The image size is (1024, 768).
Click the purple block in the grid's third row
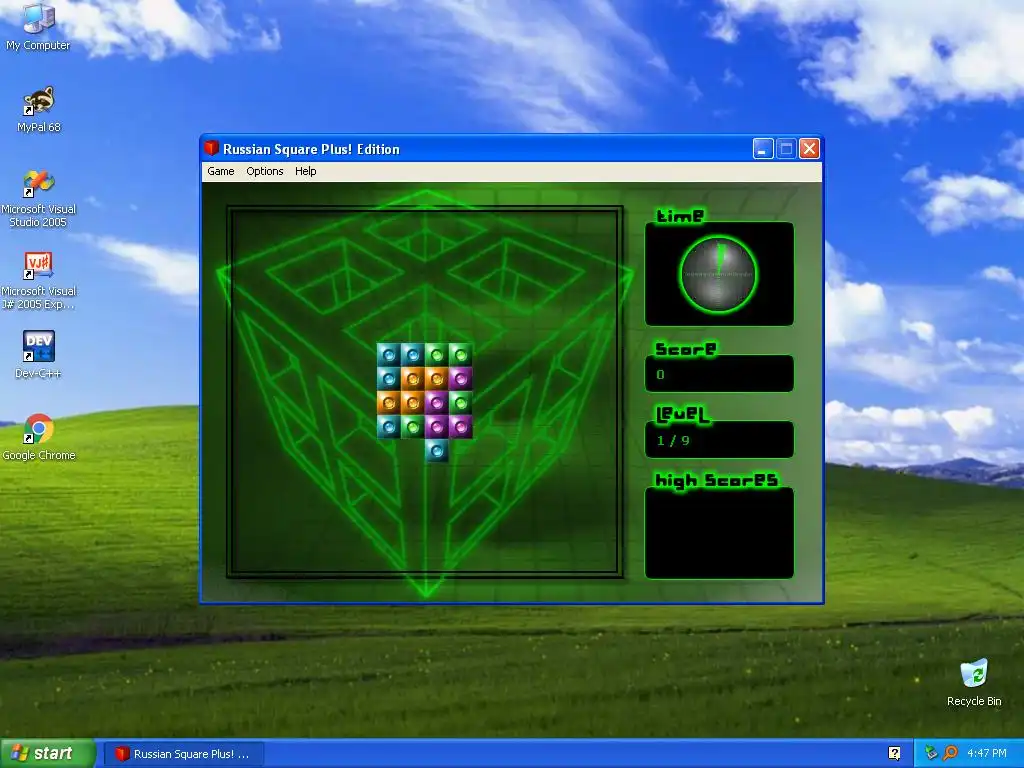[x=436, y=402]
